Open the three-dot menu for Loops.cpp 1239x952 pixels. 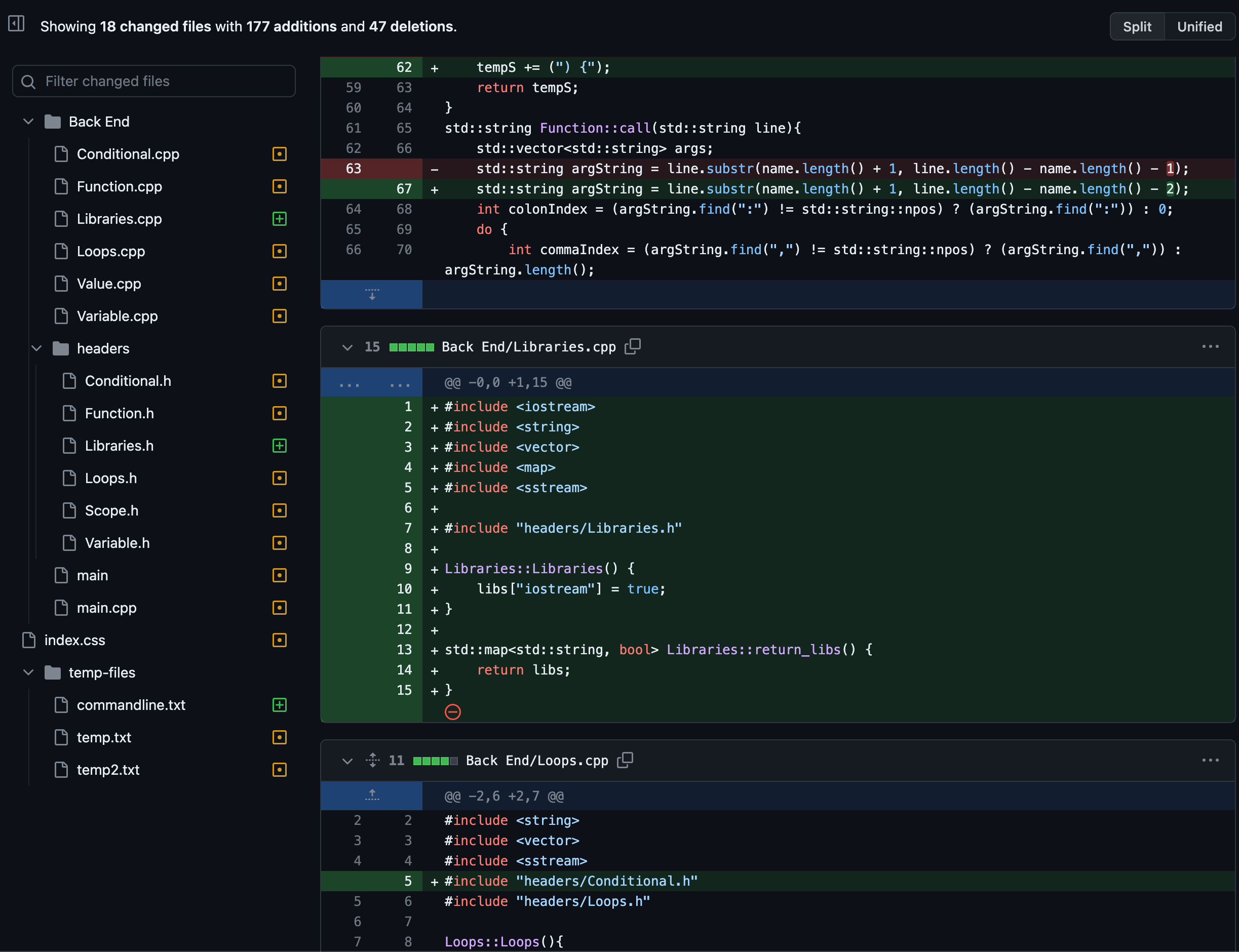pos(1210,760)
